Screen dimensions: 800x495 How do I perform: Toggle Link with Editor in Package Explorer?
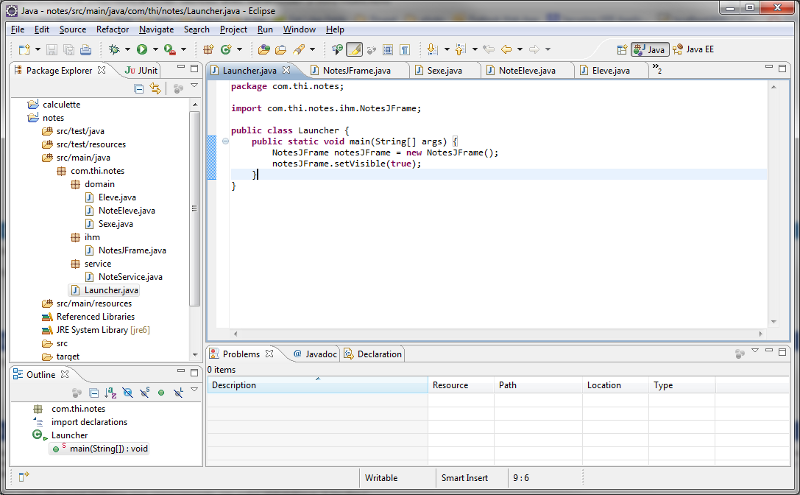(x=155, y=89)
